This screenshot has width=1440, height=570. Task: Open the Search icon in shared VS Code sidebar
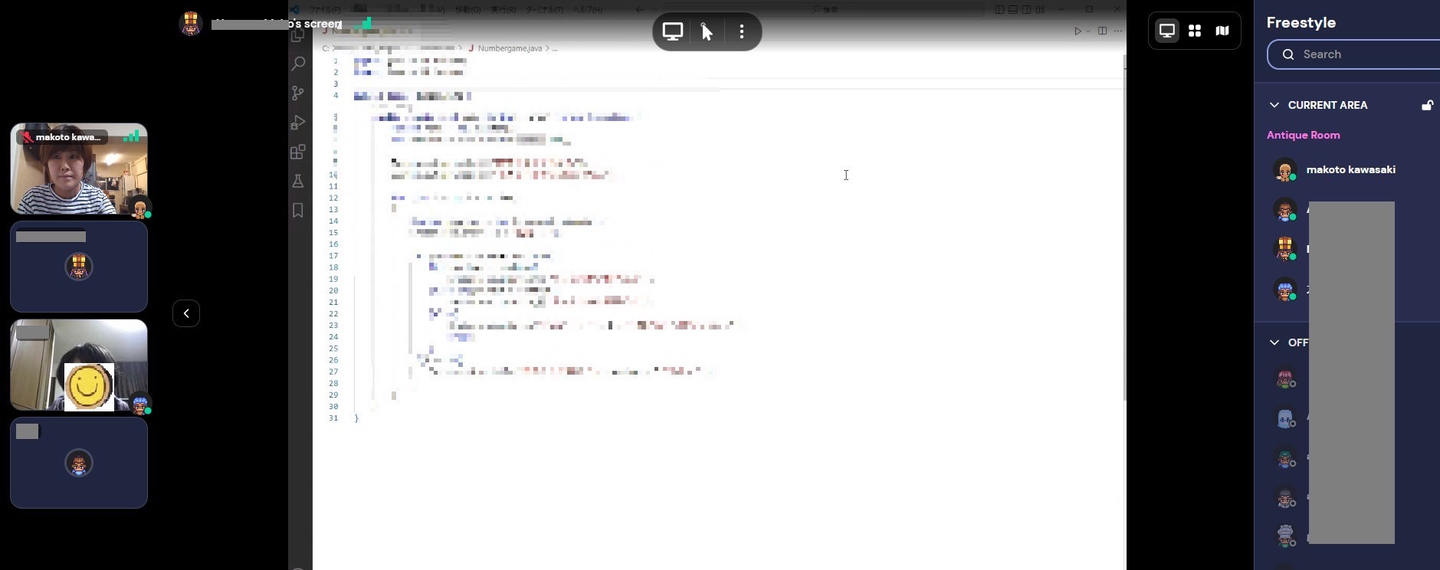point(298,64)
